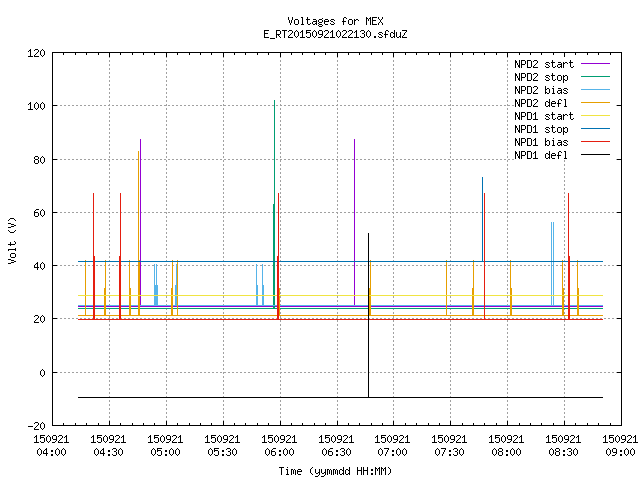The image size is (640, 480).
Task: Click the x-axis tick label 150921 08:00
Action: pyautogui.click(x=507, y=446)
